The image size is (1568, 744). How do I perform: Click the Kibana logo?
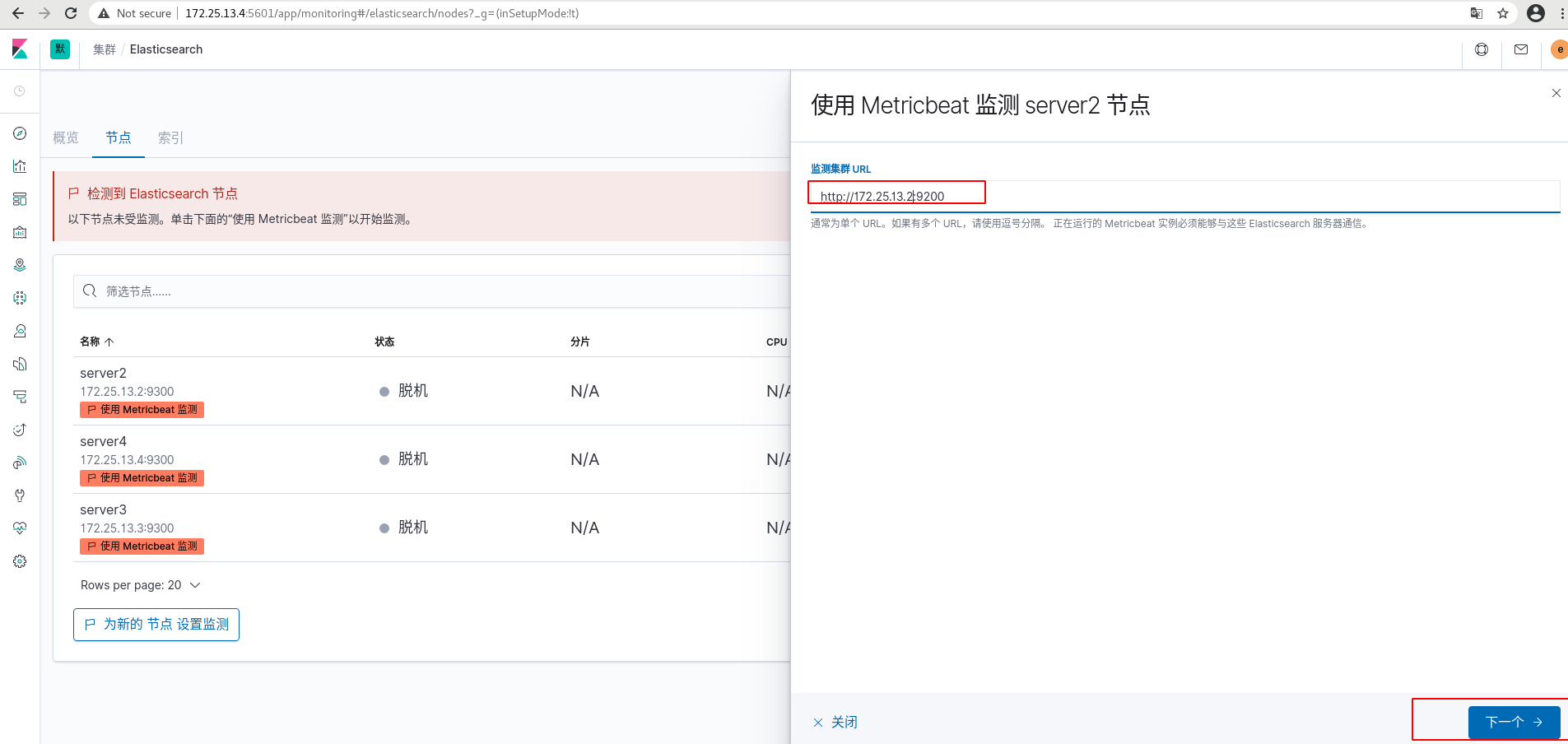(20, 49)
